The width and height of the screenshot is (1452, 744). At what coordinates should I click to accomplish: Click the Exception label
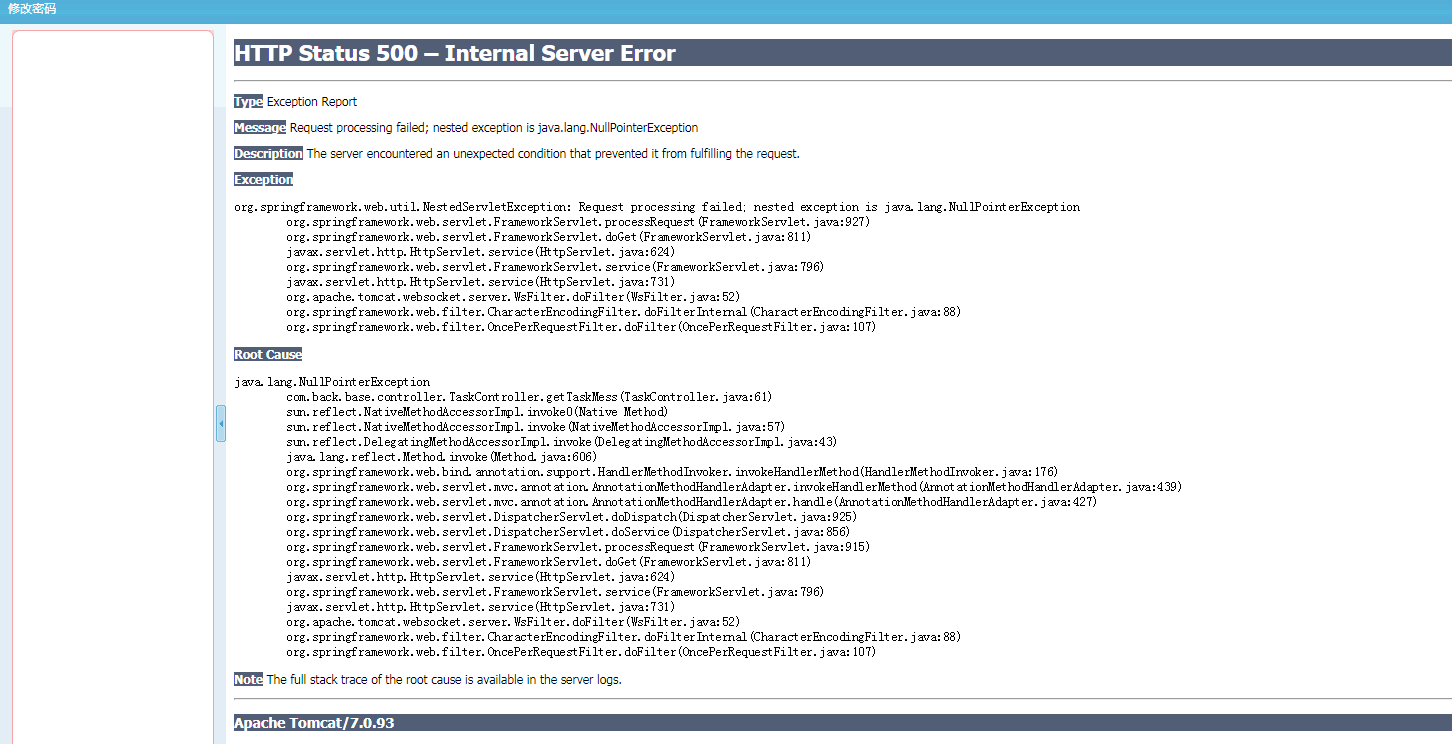[264, 180]
